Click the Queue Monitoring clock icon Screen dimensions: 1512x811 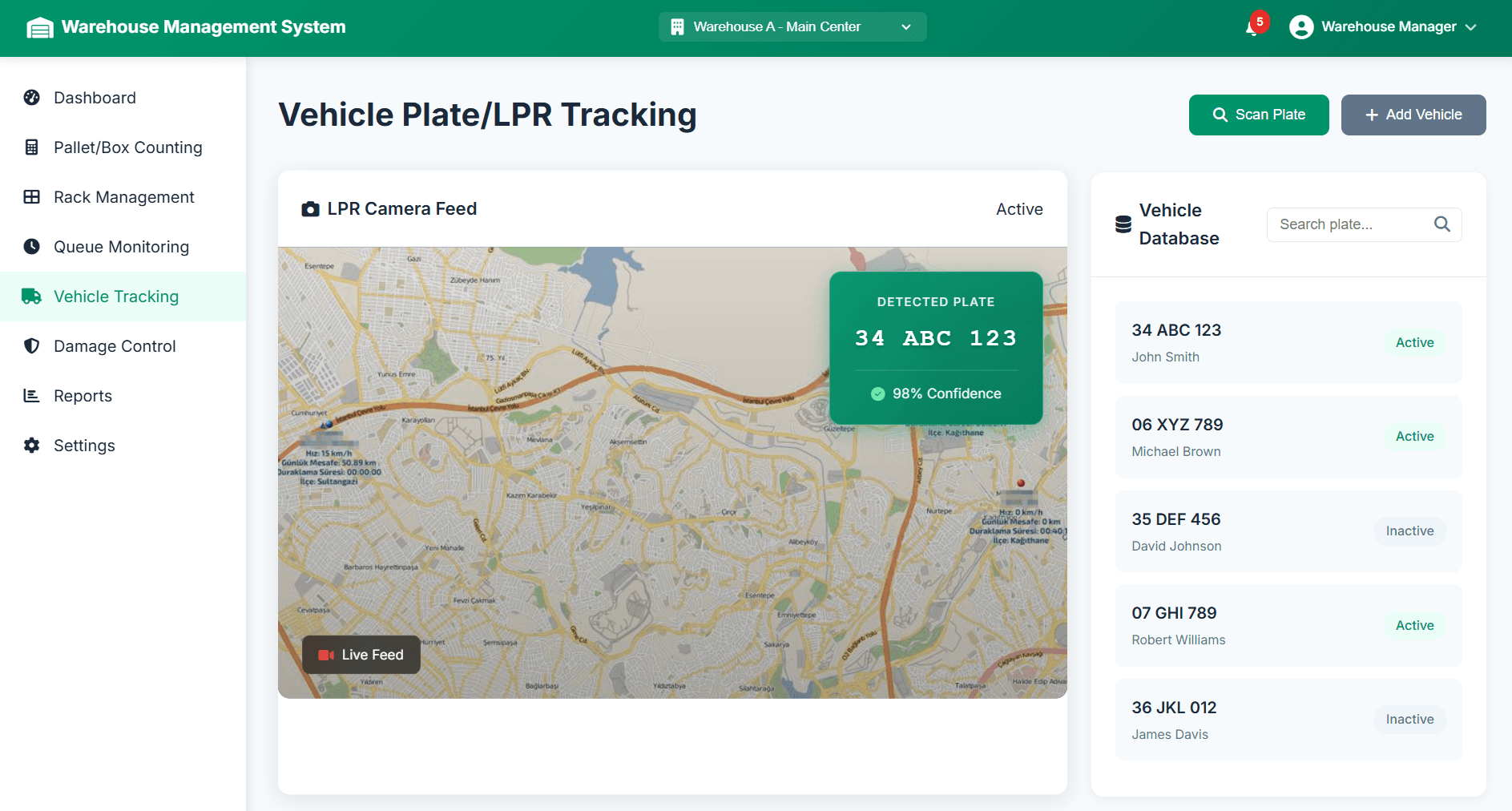tap(32, 247)
